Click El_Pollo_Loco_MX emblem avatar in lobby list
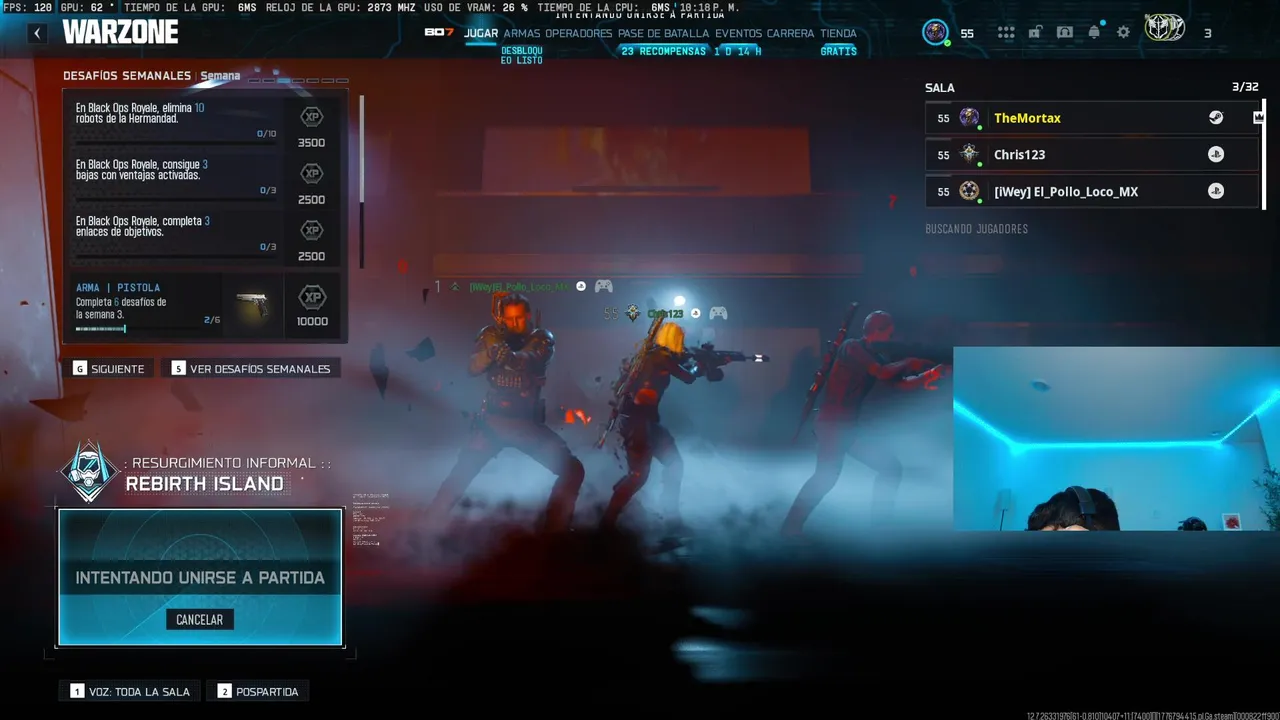1280x720 pixels. click(x=969, y=190)
